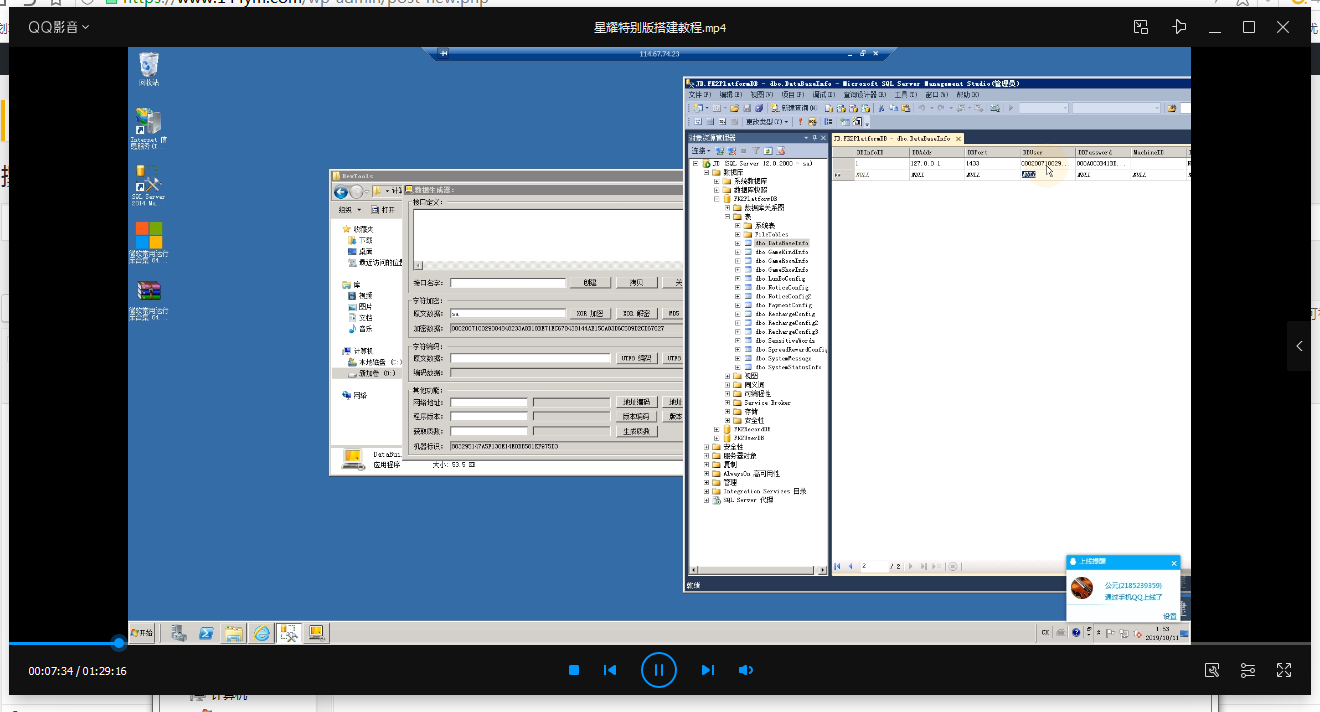The image size is (1320, 712).
Task: Seek using the video progress bar handle
Action: coord(119,643)
